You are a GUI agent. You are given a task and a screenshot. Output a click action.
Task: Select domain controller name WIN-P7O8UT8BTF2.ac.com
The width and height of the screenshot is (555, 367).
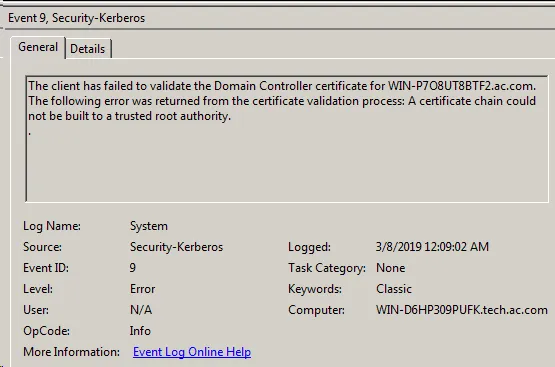tap(462, 86)
